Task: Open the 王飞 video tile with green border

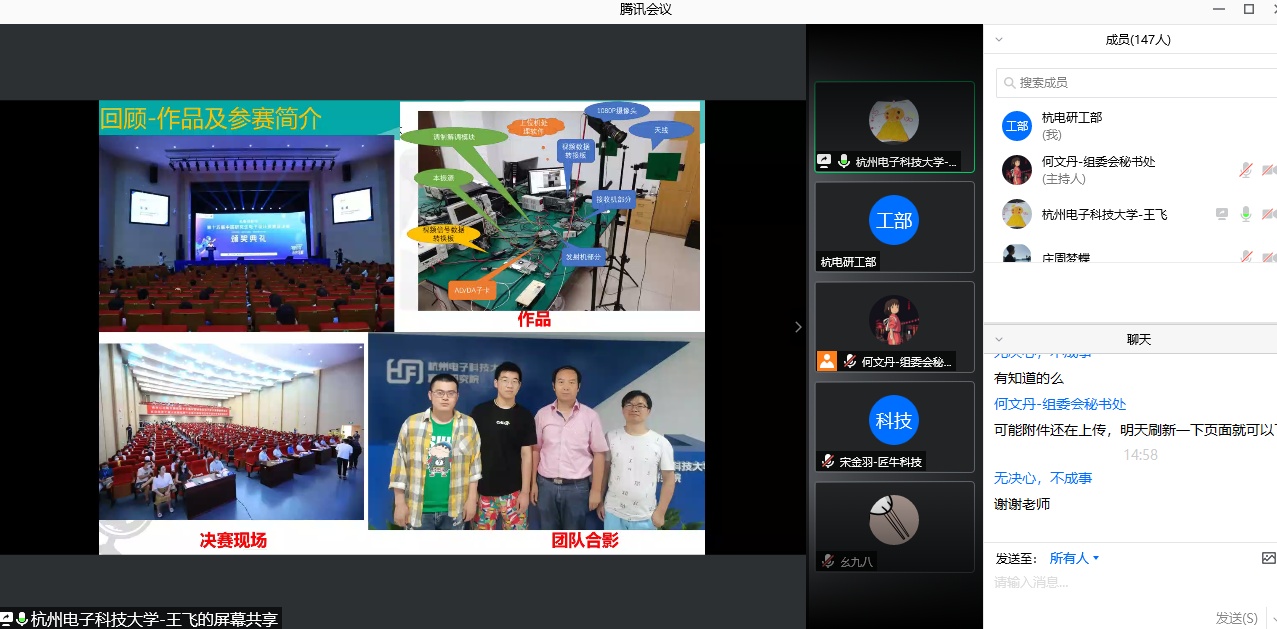Action: pos(895,126)
